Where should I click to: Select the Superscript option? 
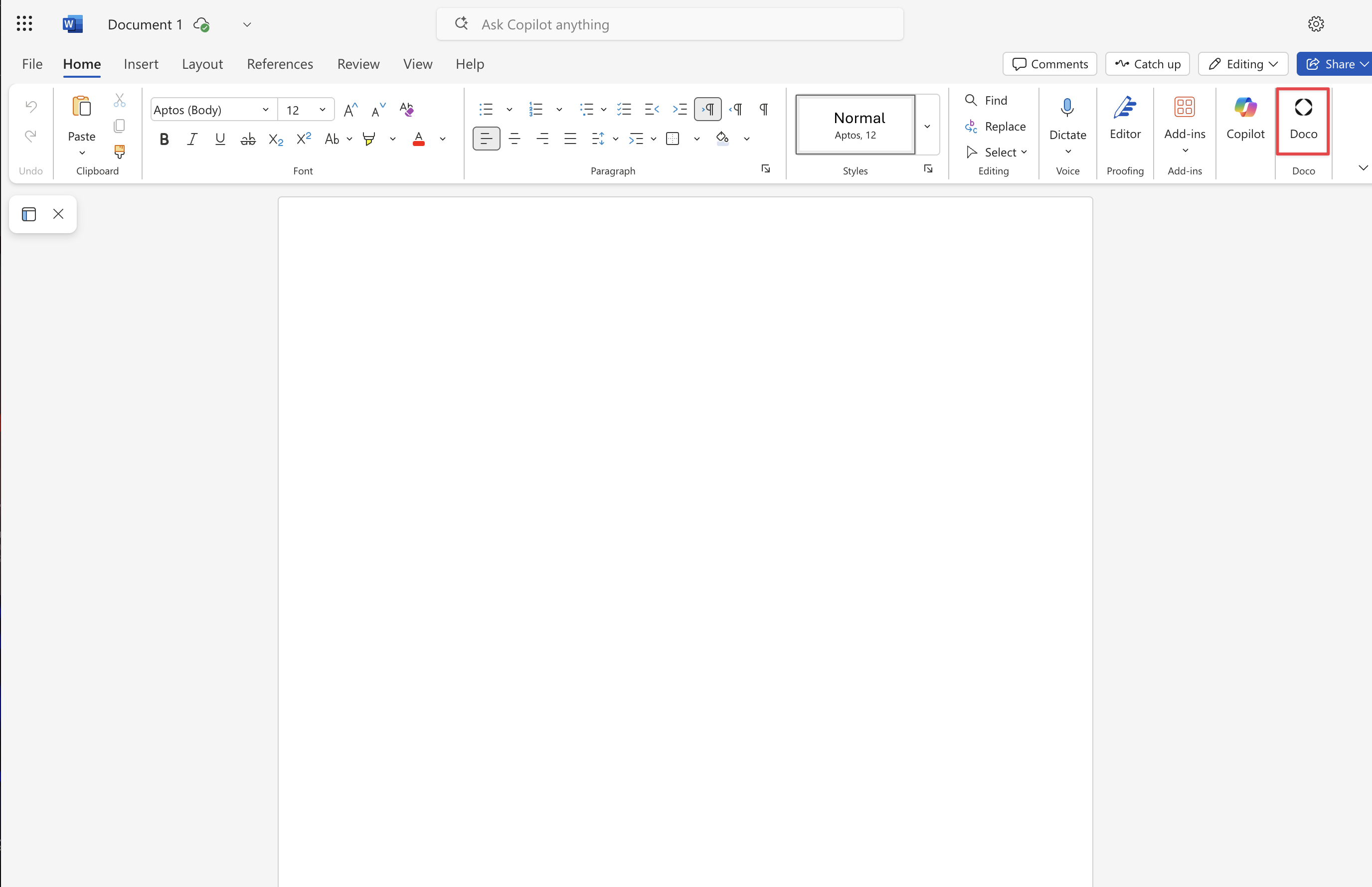[304, 138]
